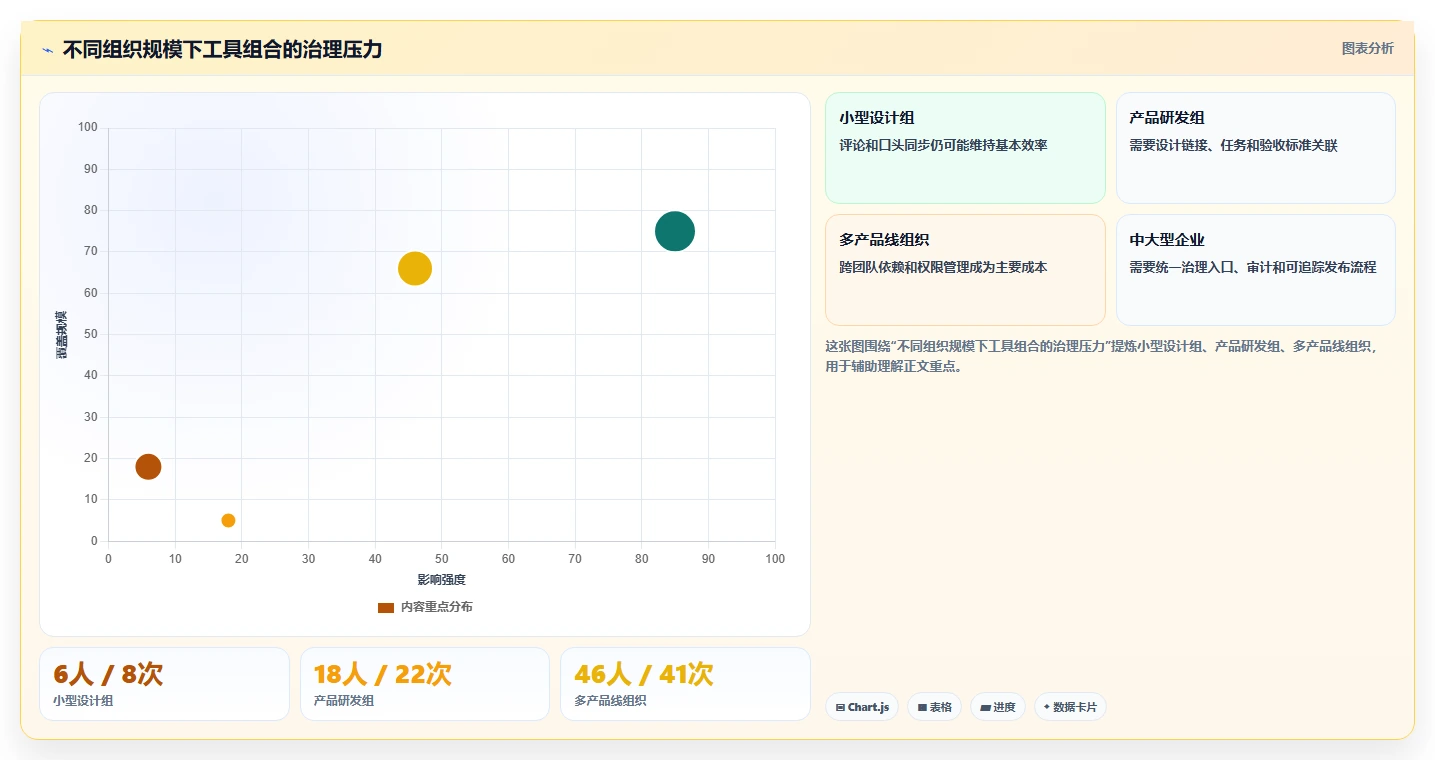Click the 内容重点分布 legend label
The width and height of the screenshot is (1435, 760).
click(x=437, y=607)
